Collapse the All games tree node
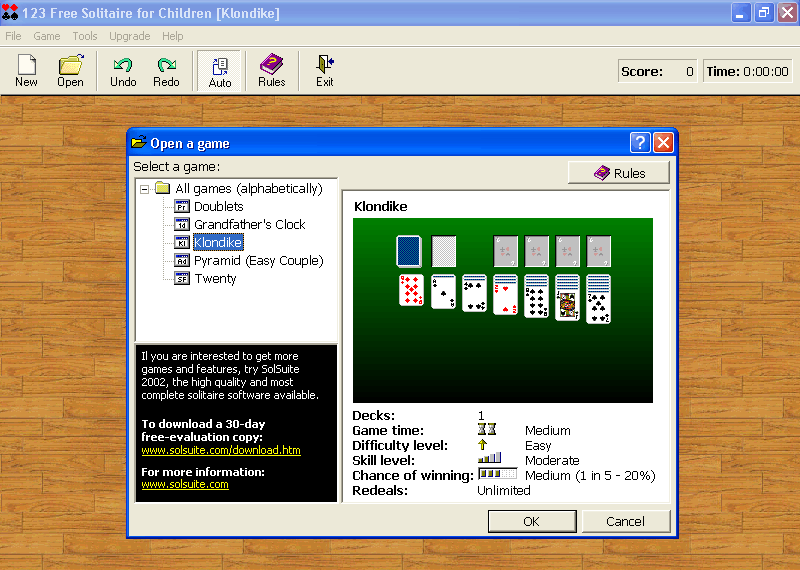 [x=144, y=189]
